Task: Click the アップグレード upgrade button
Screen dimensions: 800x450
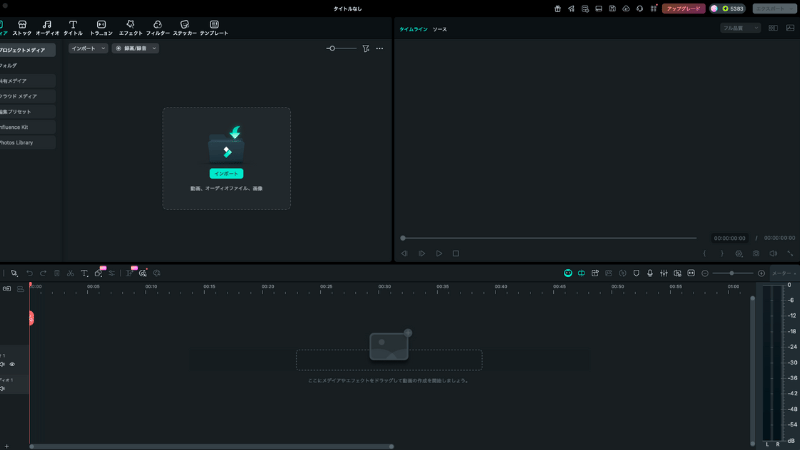Action: pyautogui.click(x=683, y=8)
